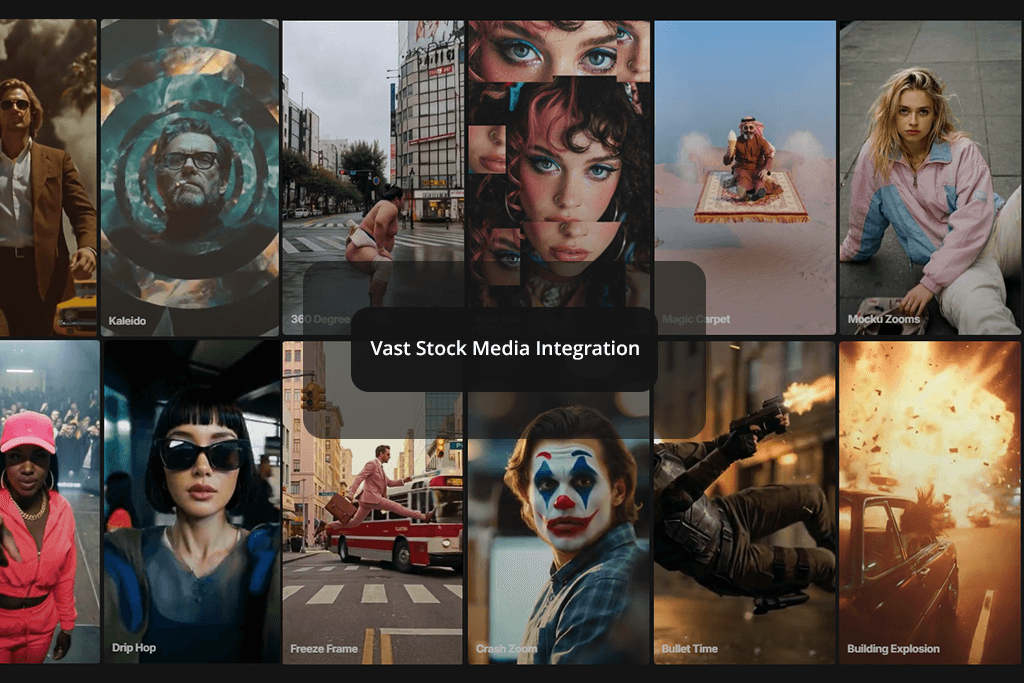The width and height of the screenshot is (1024, 683).
Task: Click the Kaleido label text
Action: click(127, 321)
